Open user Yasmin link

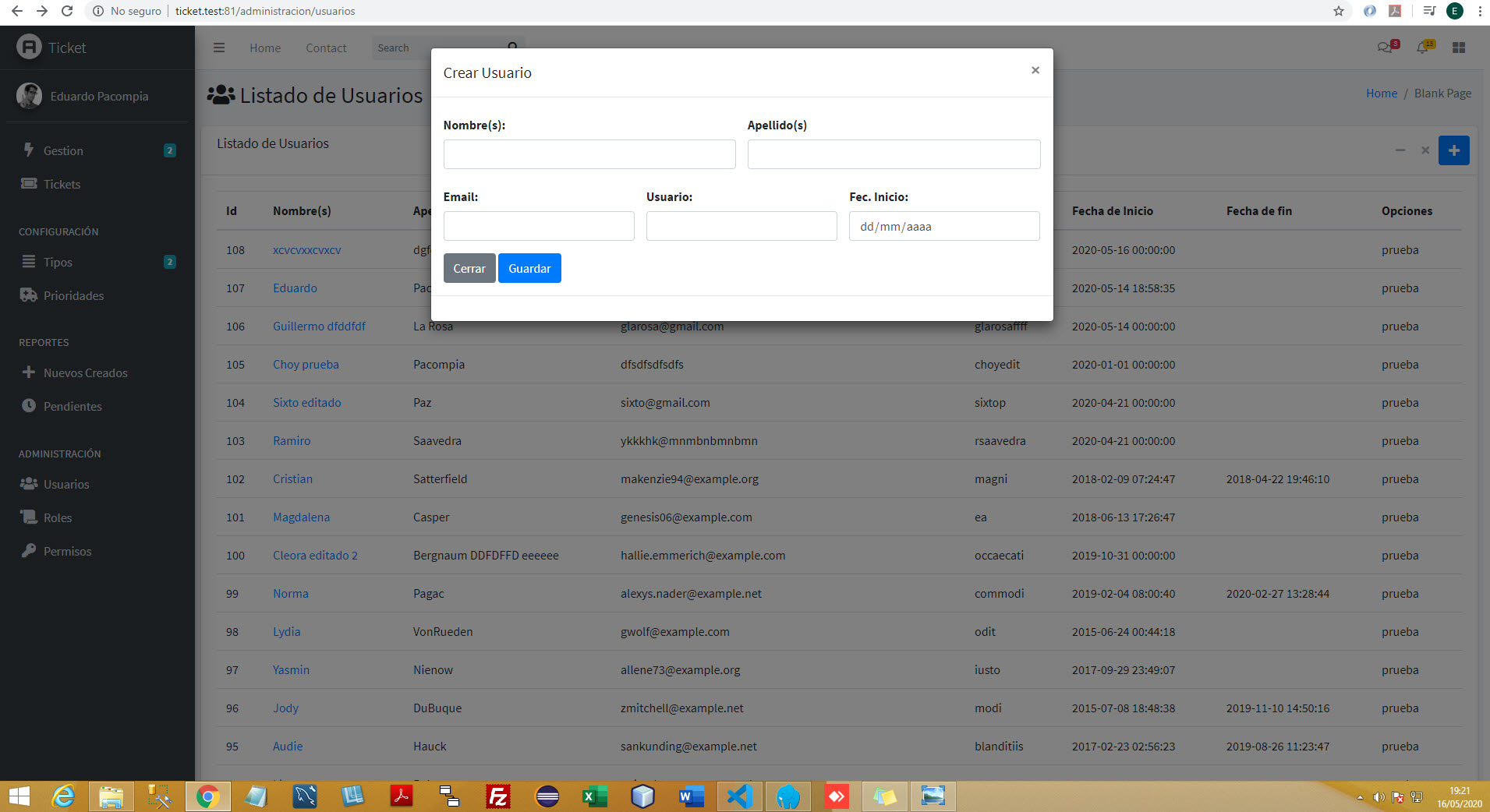(291, 670)
